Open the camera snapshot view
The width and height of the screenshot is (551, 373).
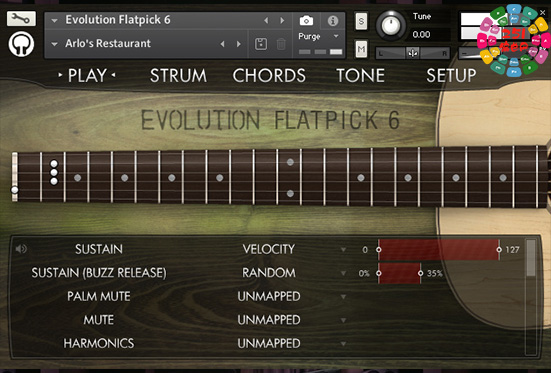[x=306, y=21]
